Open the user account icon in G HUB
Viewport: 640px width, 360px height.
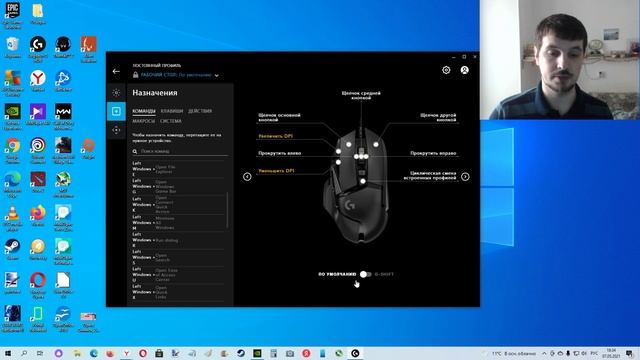coord(464,70)
